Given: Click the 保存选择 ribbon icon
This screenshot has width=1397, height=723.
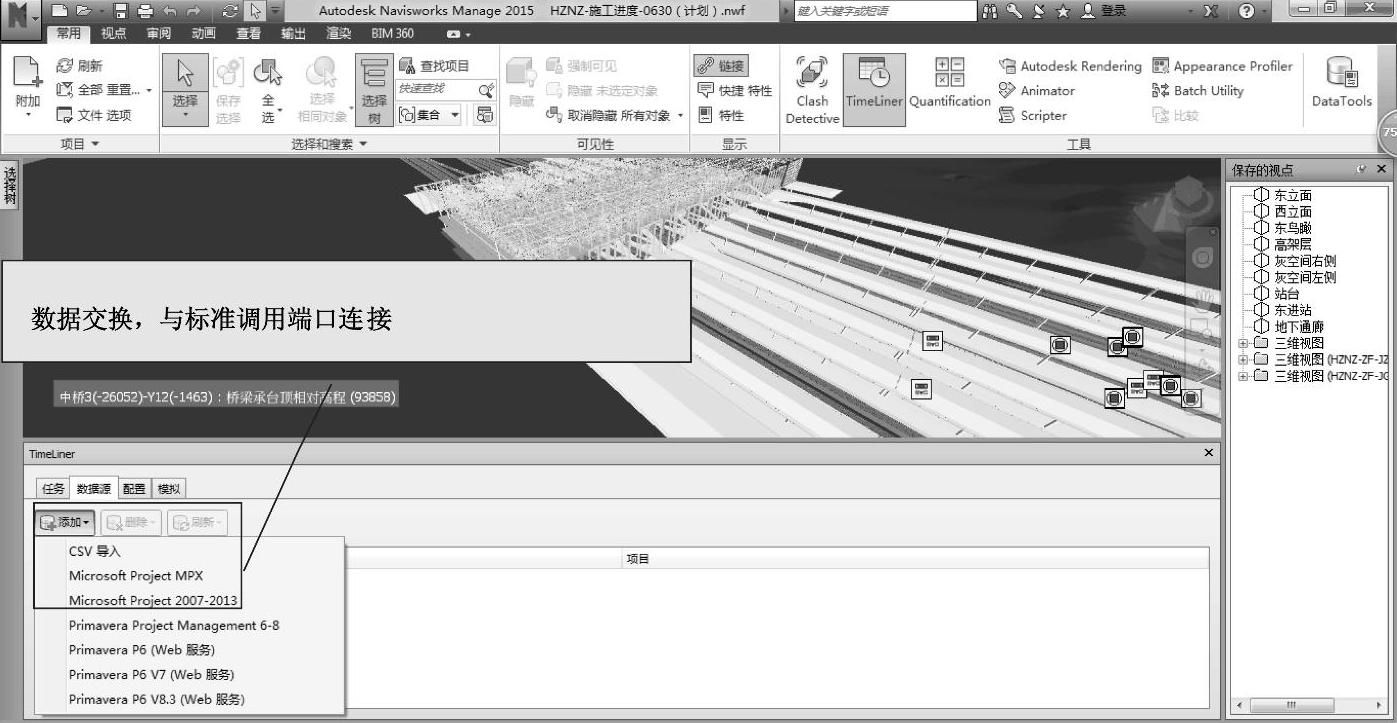Looking at the screenshot, I should [228, 90].
